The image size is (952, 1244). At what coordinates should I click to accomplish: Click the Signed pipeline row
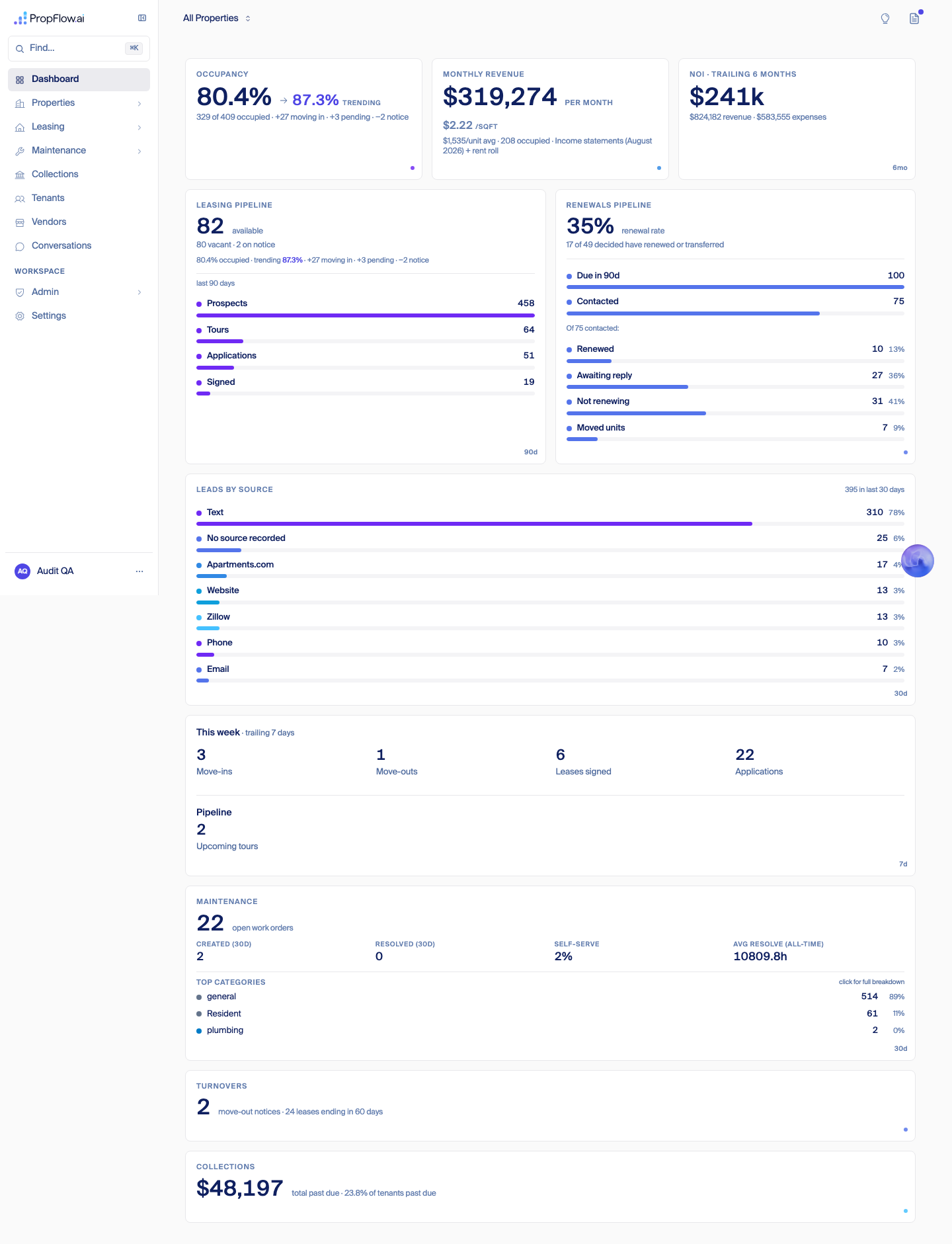coord(366,387)
